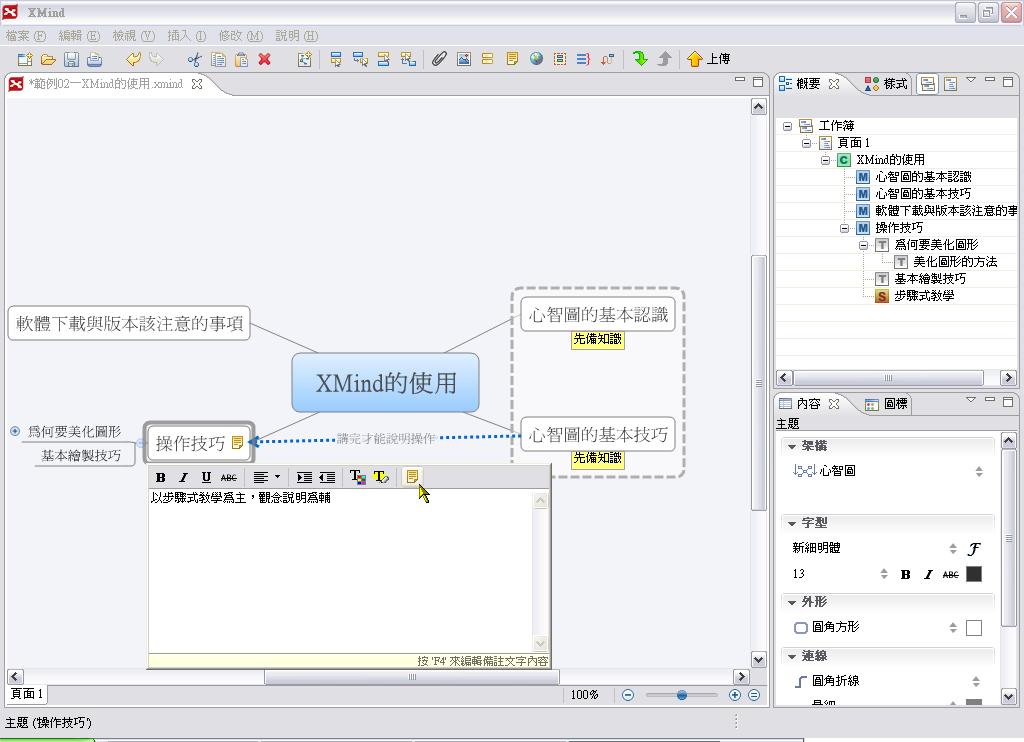Pick the black font color swatch
The width and height of the screenshot is (1024, 742).
click(x=974, y=573)
